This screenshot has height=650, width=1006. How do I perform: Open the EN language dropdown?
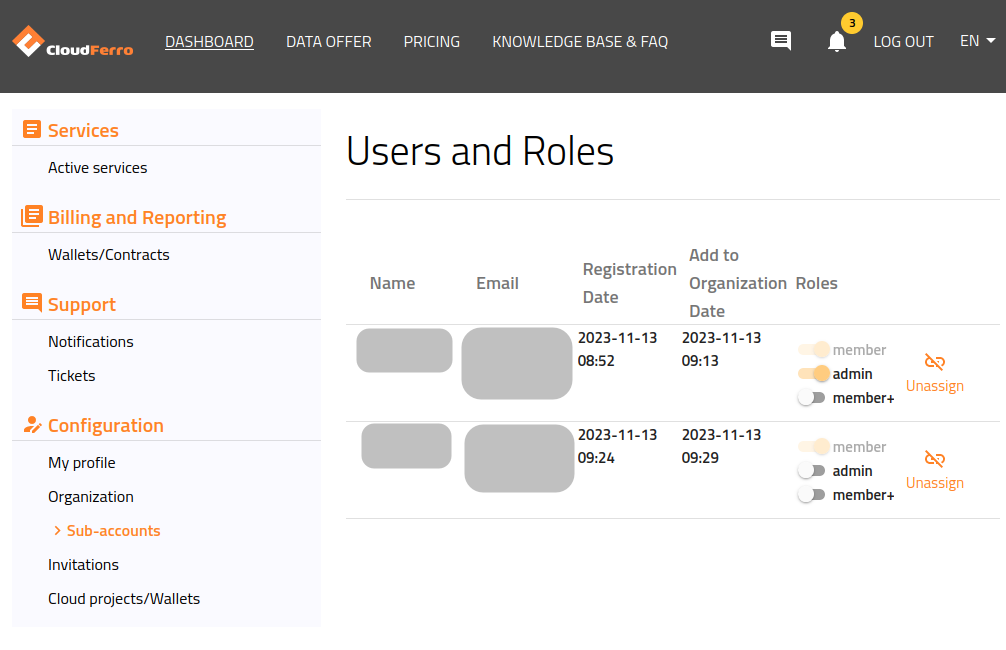click(977, 41)
